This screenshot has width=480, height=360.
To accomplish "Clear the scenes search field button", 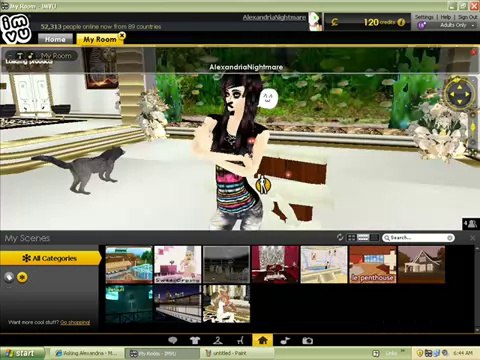I will [450, 238].
